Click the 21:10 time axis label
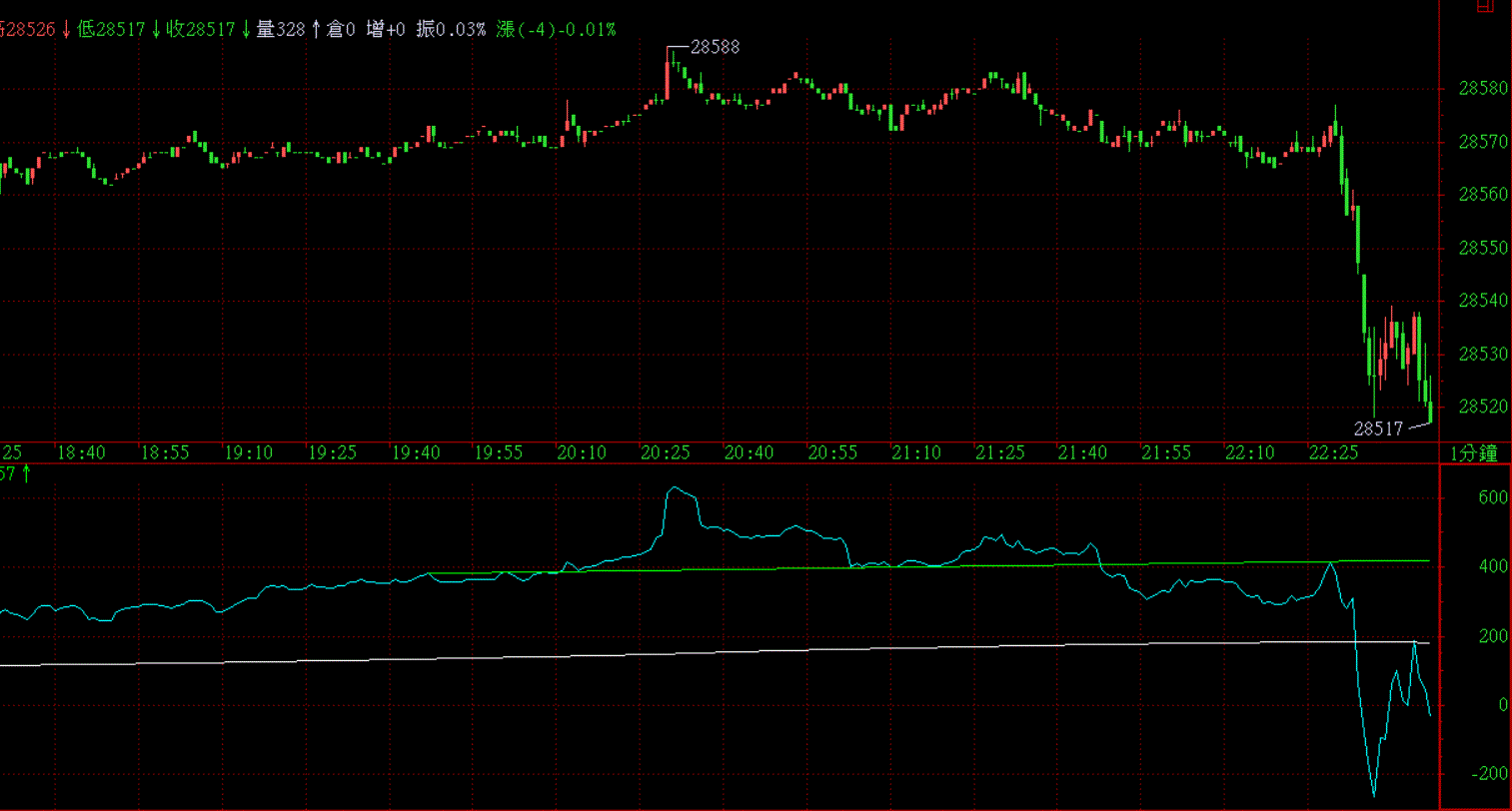1512x811 pixels. (916, 452)
